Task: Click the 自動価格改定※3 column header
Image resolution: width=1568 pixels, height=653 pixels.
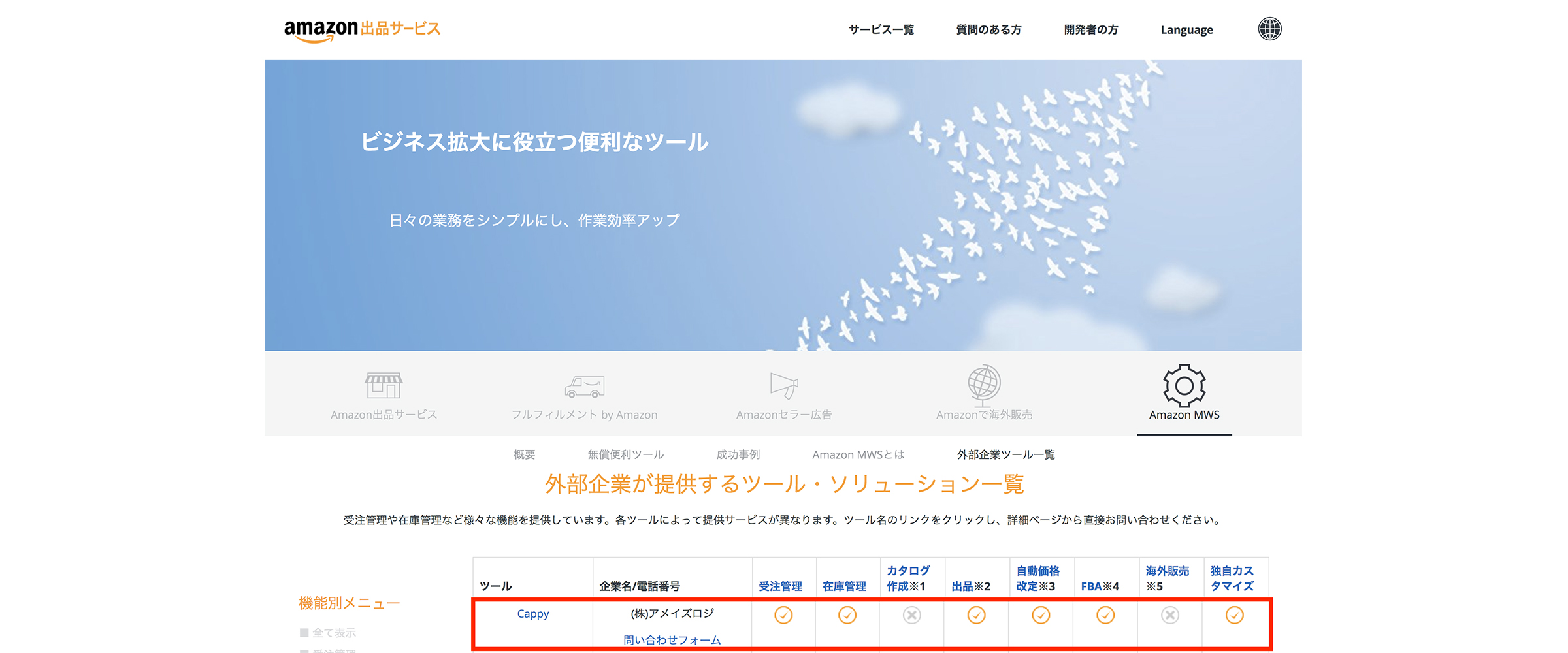Action: pyautogui.click(x=1038, y=579)
